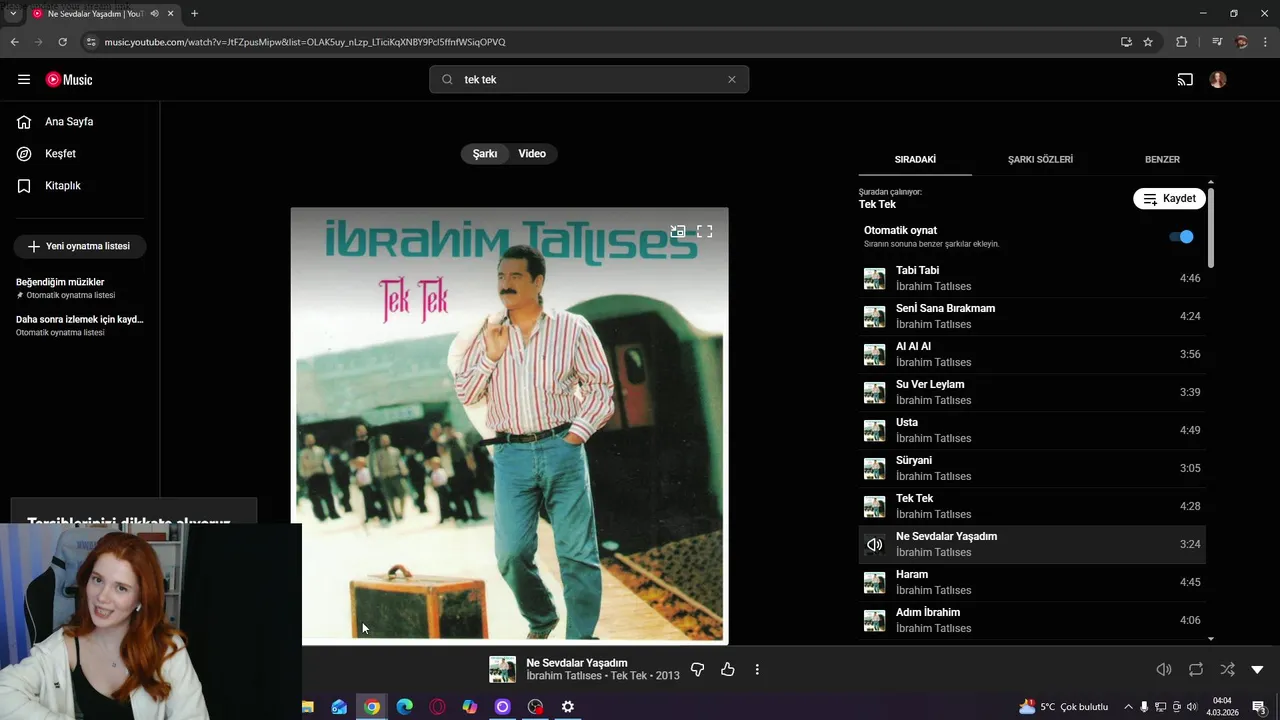The image size is (1280, 720).
Task: Play Süryani from the queue
Action: coord(1032,468)
